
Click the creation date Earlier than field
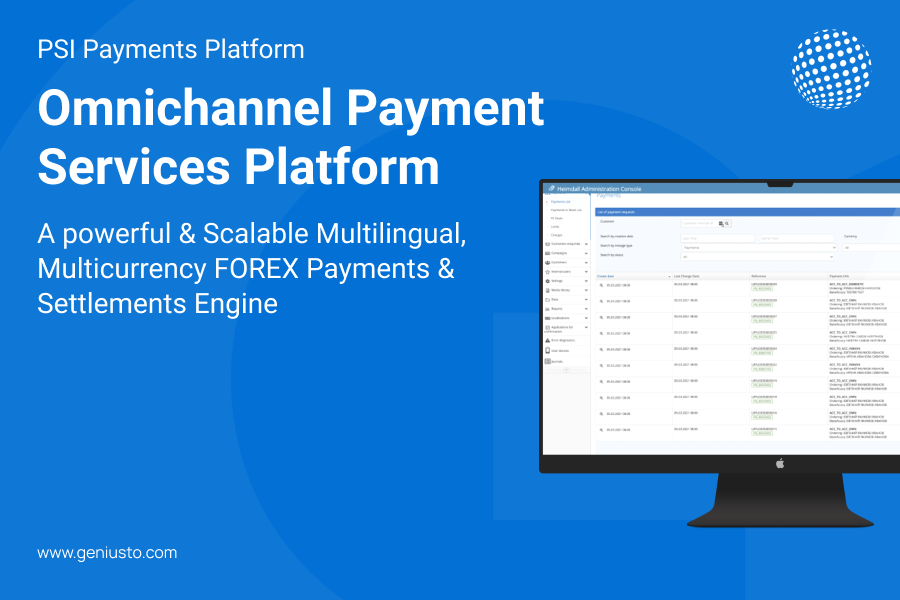click(797, 238)
